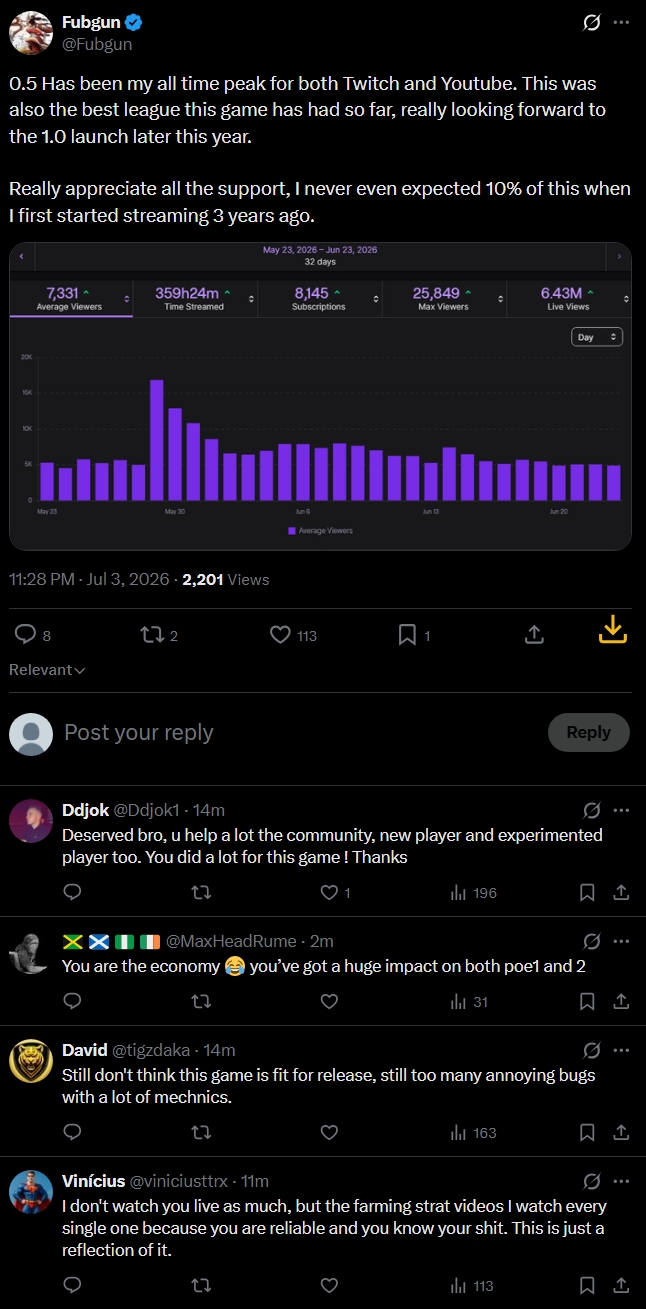Open the @Fubgun profile handle
The image size is (646, 1309).
point(98,44)
